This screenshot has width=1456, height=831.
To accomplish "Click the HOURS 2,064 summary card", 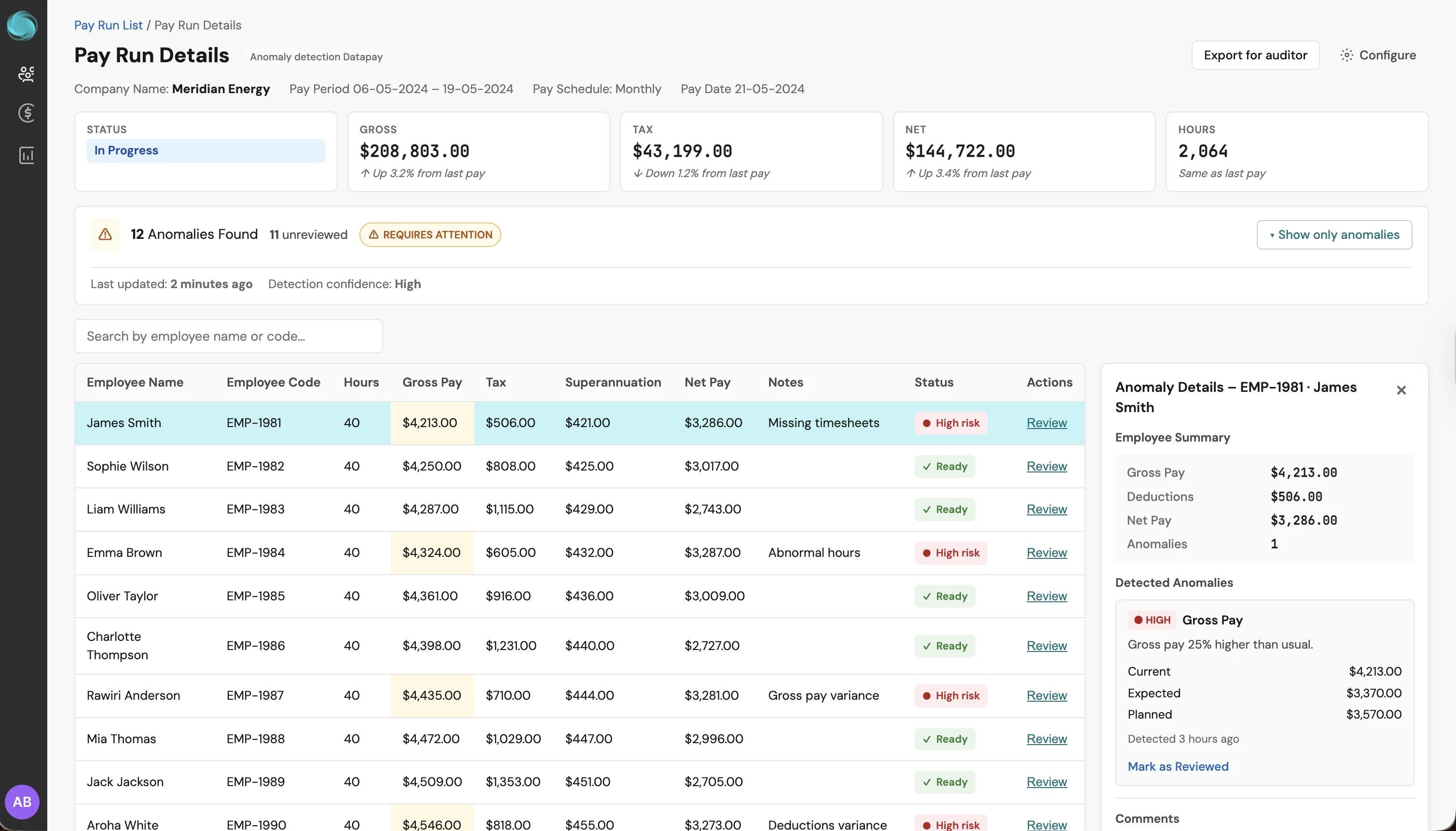I will click(x=1297, y=152).
